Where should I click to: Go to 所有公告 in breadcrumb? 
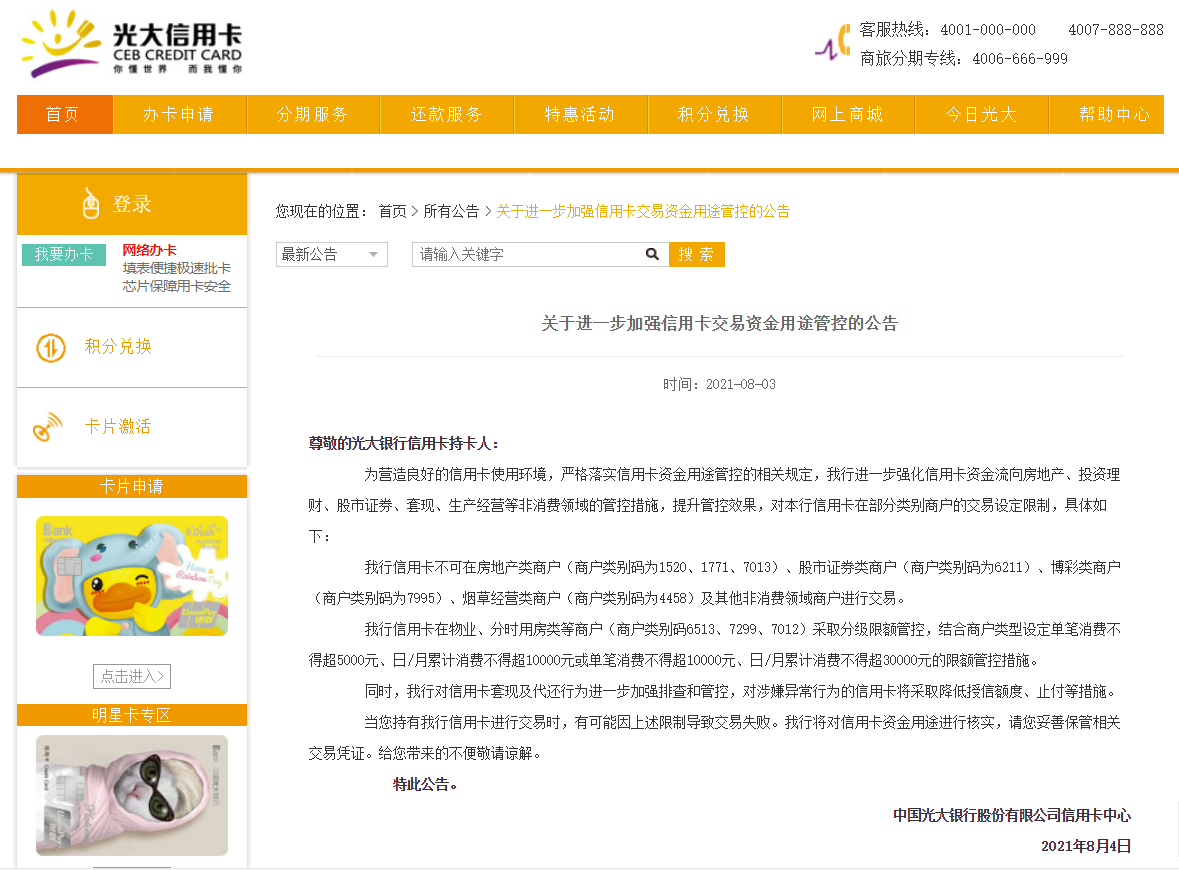tap(451, 211)
